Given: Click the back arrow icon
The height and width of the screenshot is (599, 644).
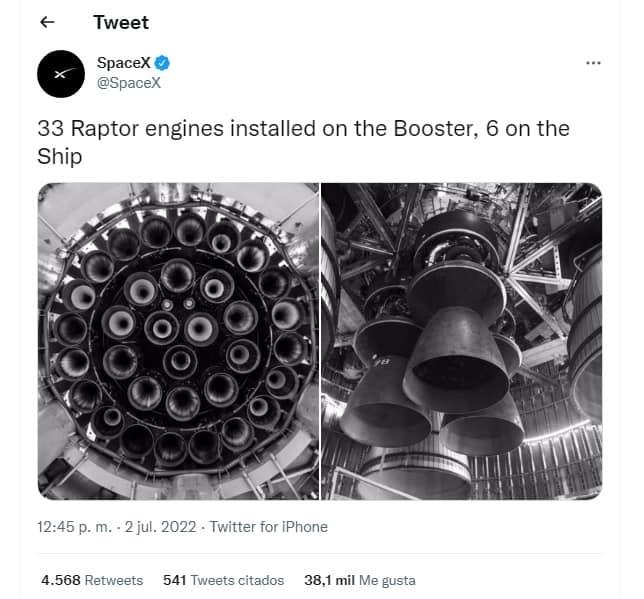Looking at the screenshot, I should coord(47,22).
